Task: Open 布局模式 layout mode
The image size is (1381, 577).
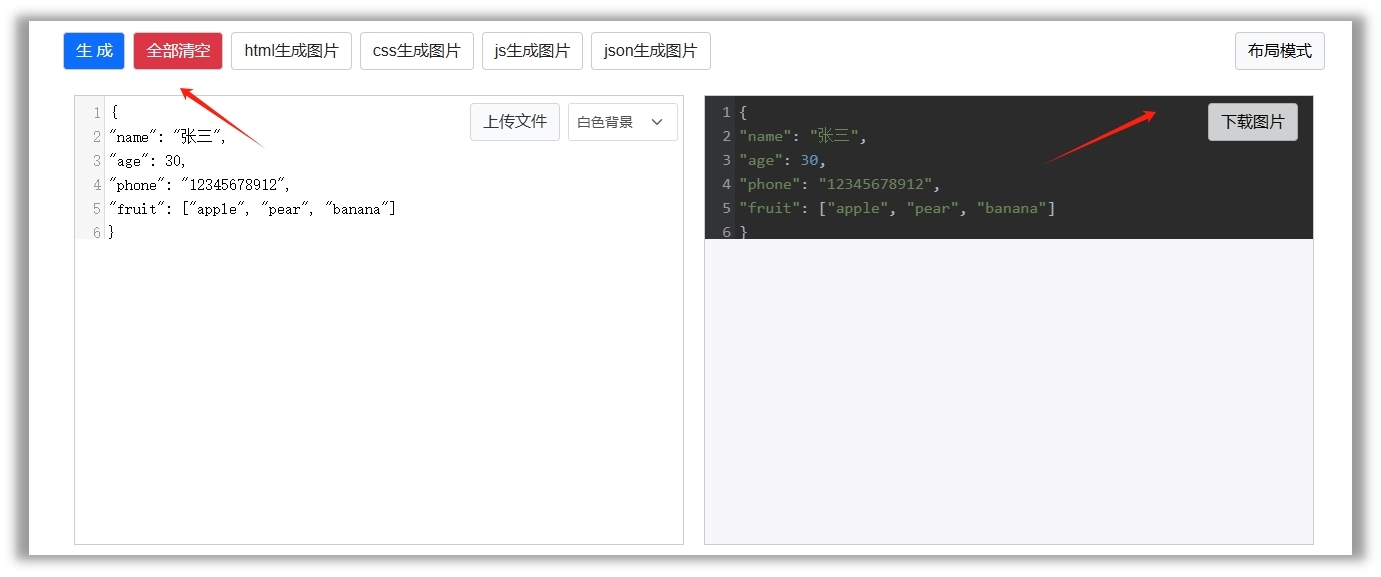Action: click(x=1280, y=51)
